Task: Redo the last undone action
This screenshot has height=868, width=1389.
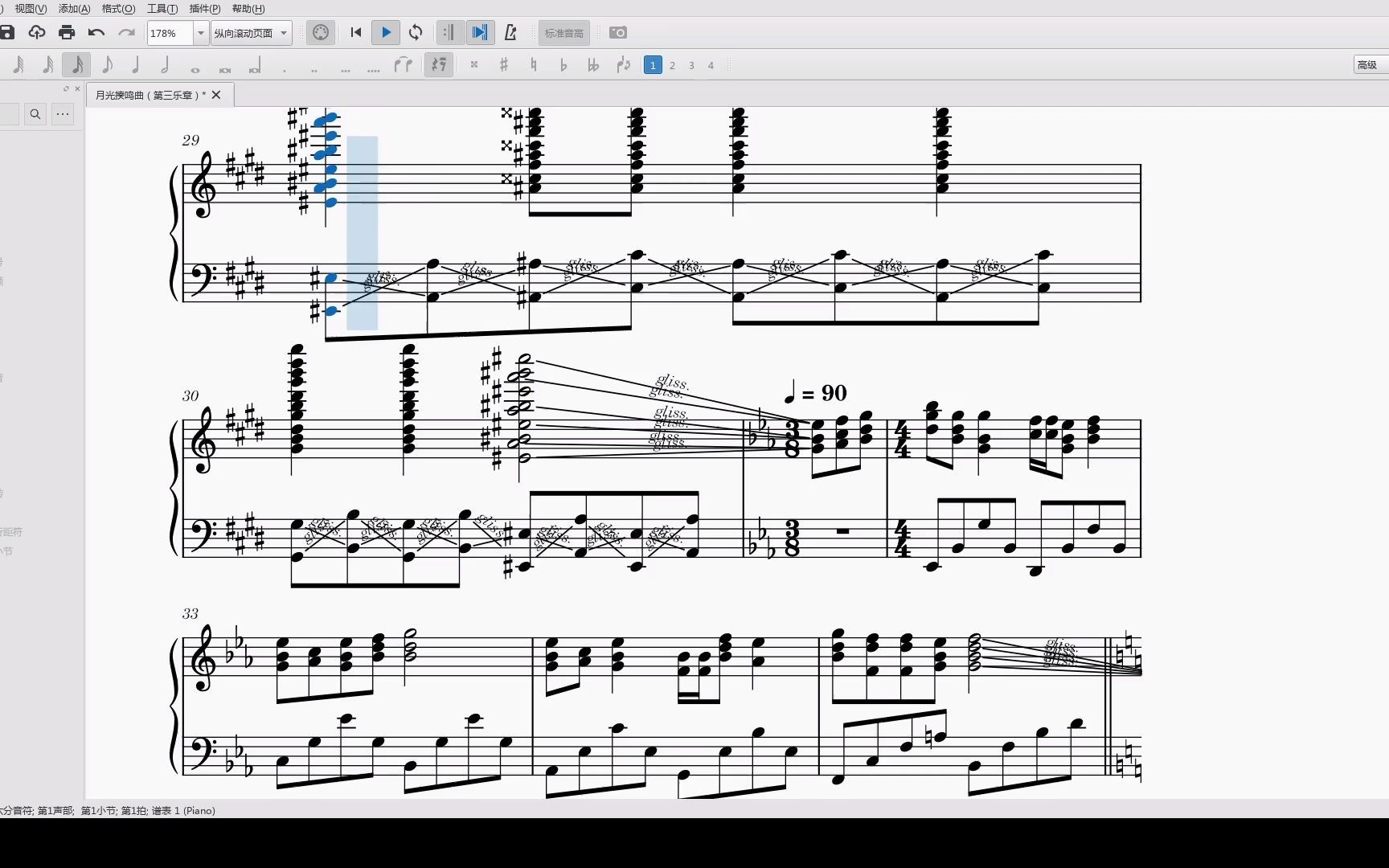Action: coord(126,32)
